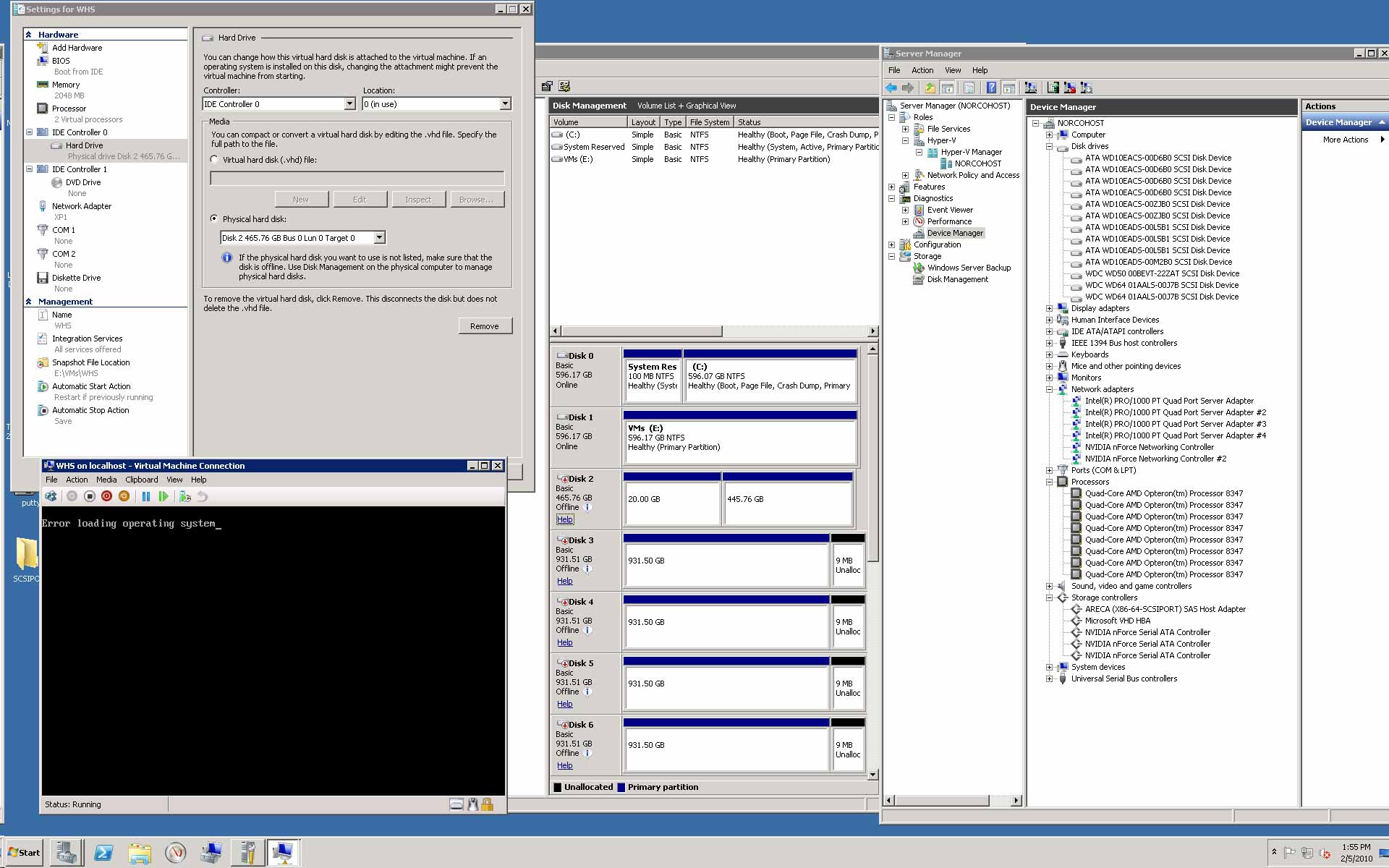Click the Help link under Disk 3
This screenshot has width=1389, height=868.
click(564, 581)
